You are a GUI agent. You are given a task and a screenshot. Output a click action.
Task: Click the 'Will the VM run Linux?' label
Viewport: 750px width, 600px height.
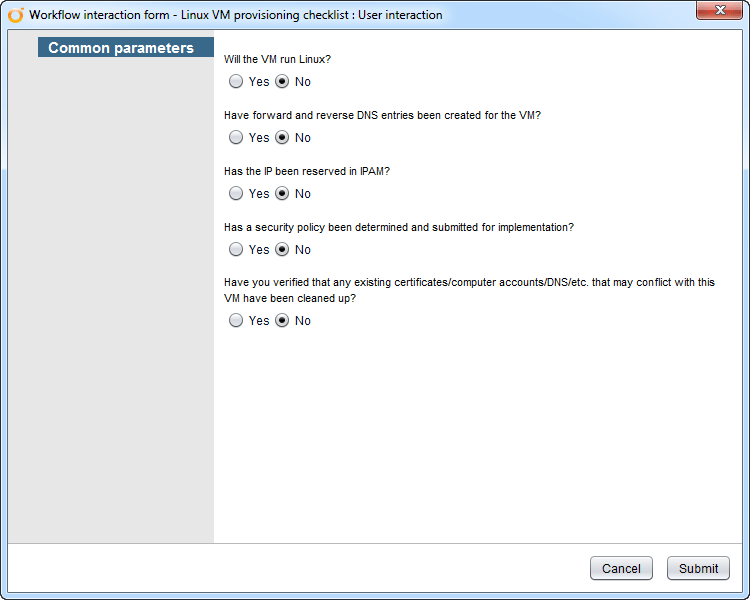tap(277, 60)
